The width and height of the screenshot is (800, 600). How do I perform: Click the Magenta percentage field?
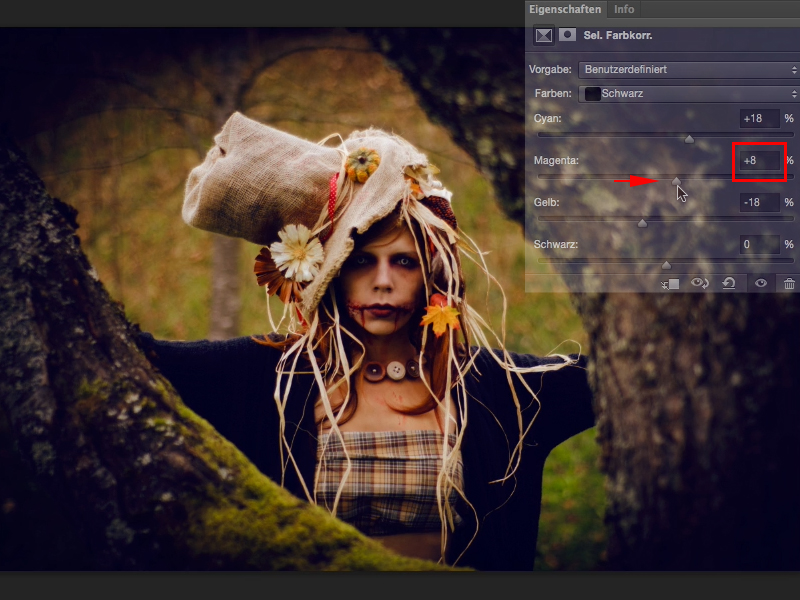760,161
